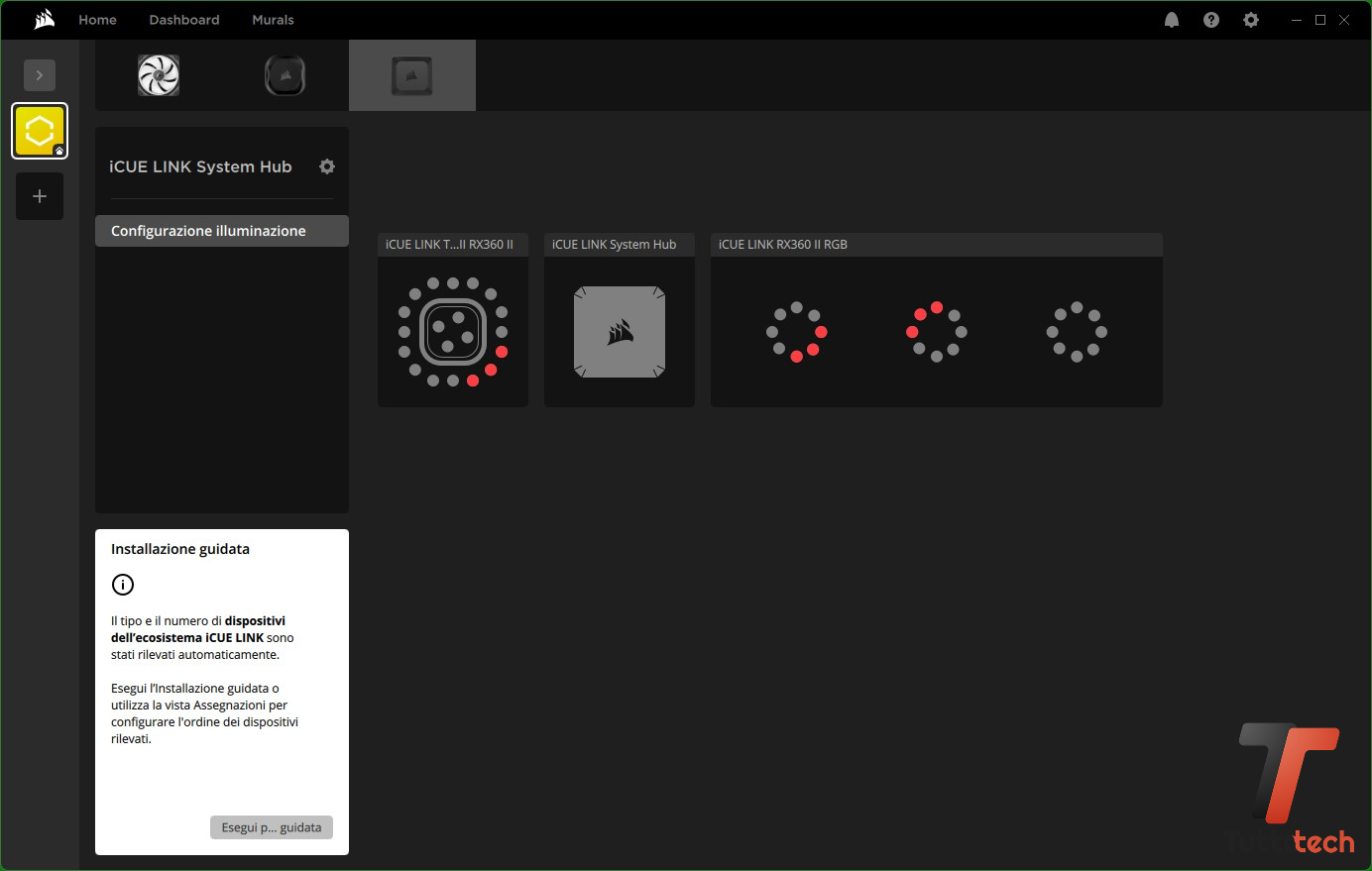Go to the Home tab
1372x871 pixels.
(97, 20)
